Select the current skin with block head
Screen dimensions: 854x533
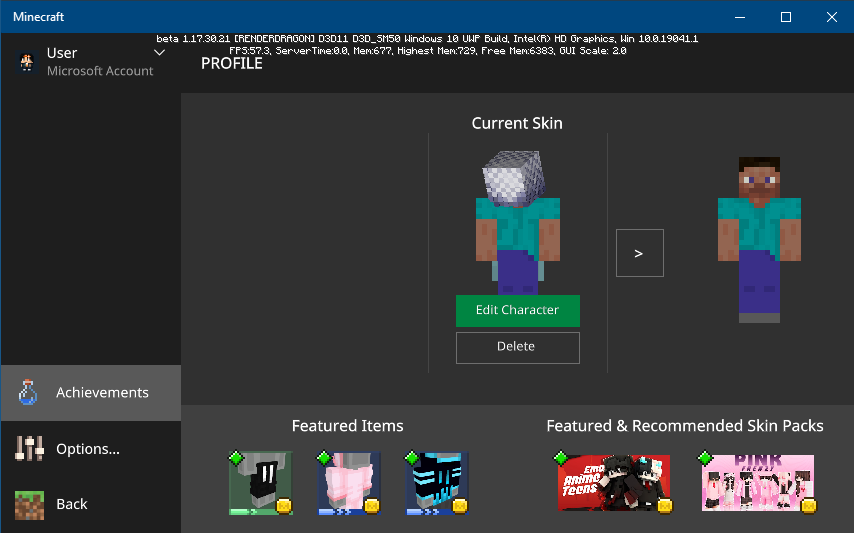pyautogui.click(x=517, y=222)
